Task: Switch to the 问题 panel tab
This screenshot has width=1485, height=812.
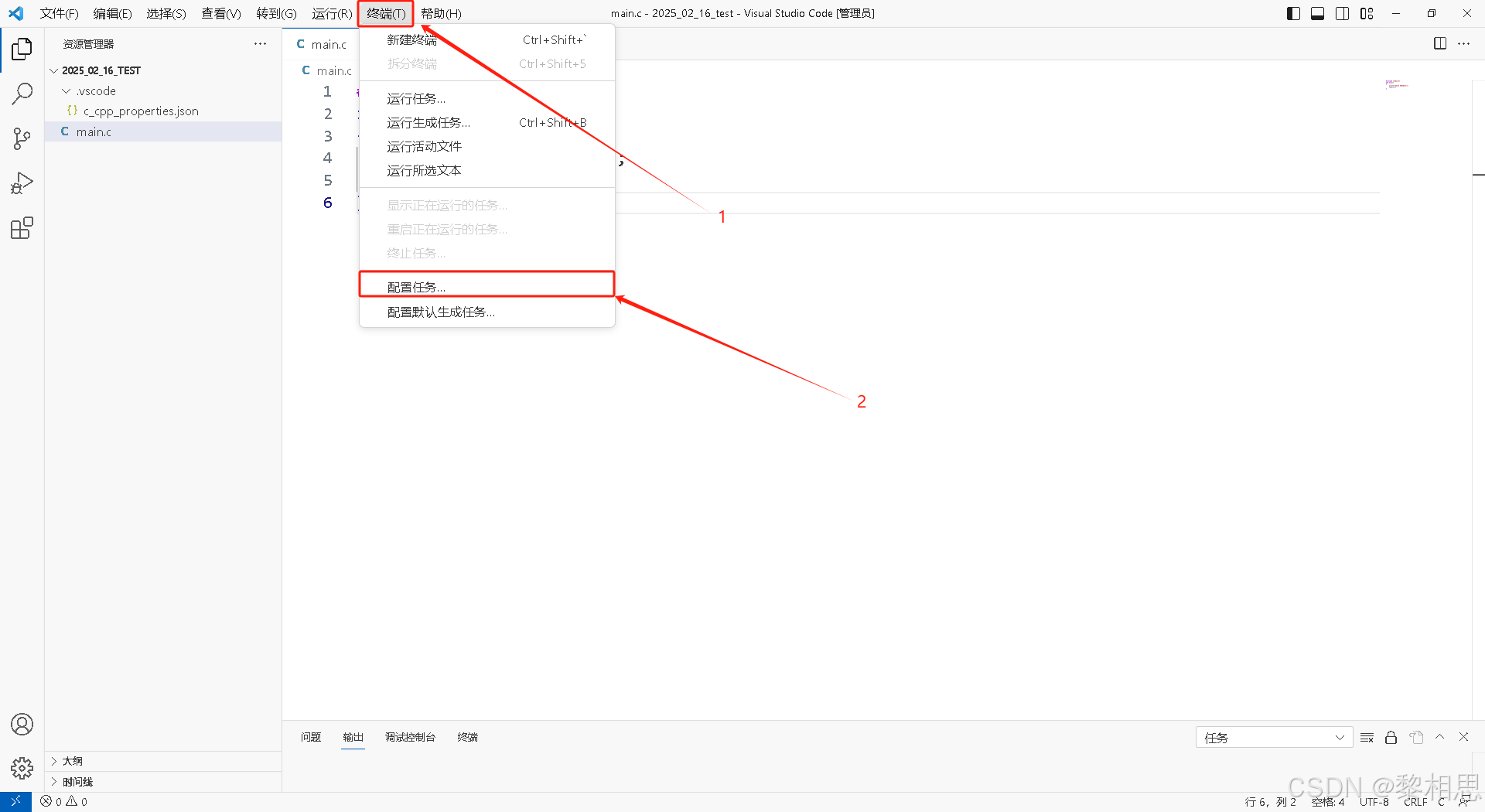Action: 311,738
